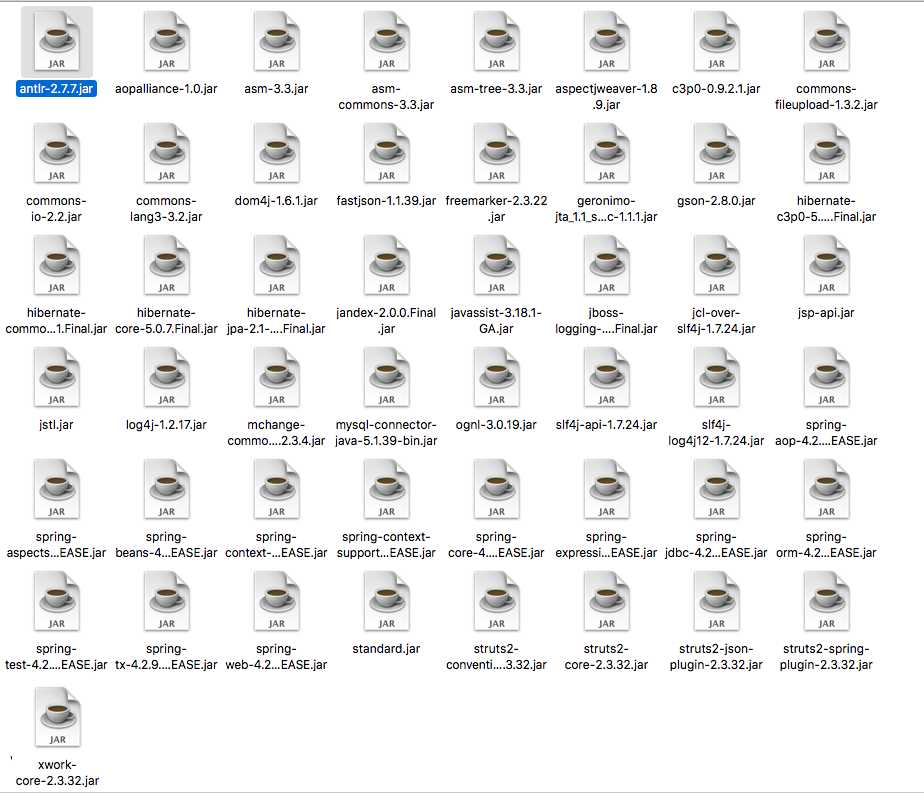Select the asm-3.3.jar file icon

click(x=276, y=42)
